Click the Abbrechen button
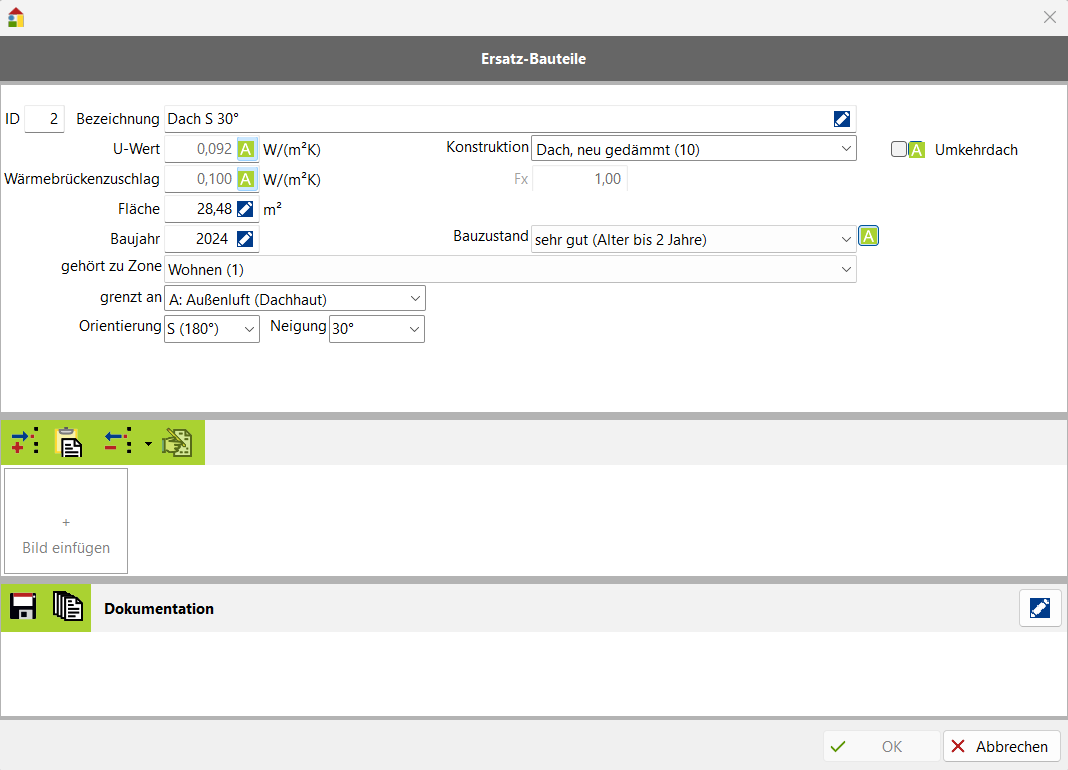 [1001, 746]
